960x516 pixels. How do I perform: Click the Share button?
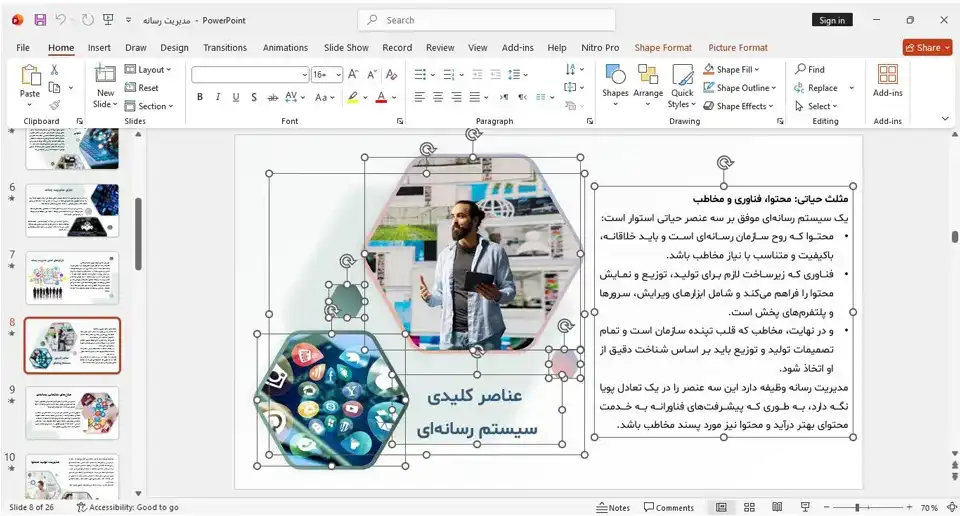[x=928, y=48]
